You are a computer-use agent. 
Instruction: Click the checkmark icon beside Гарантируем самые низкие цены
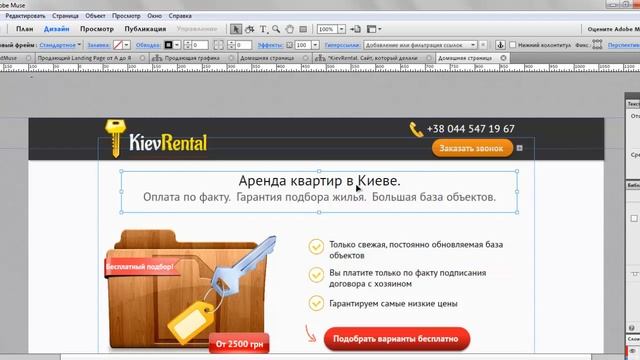316,303
